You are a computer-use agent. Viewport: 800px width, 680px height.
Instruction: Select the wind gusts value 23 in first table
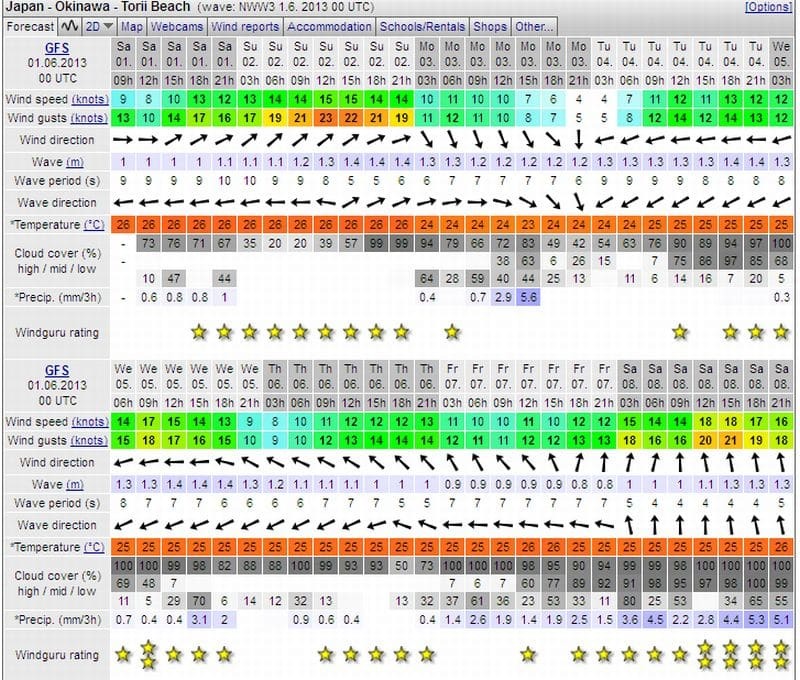coord(326,118)
